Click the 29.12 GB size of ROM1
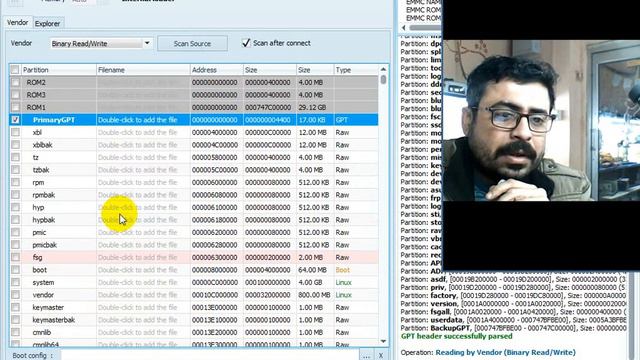640x360 pixels. [311, 107]
